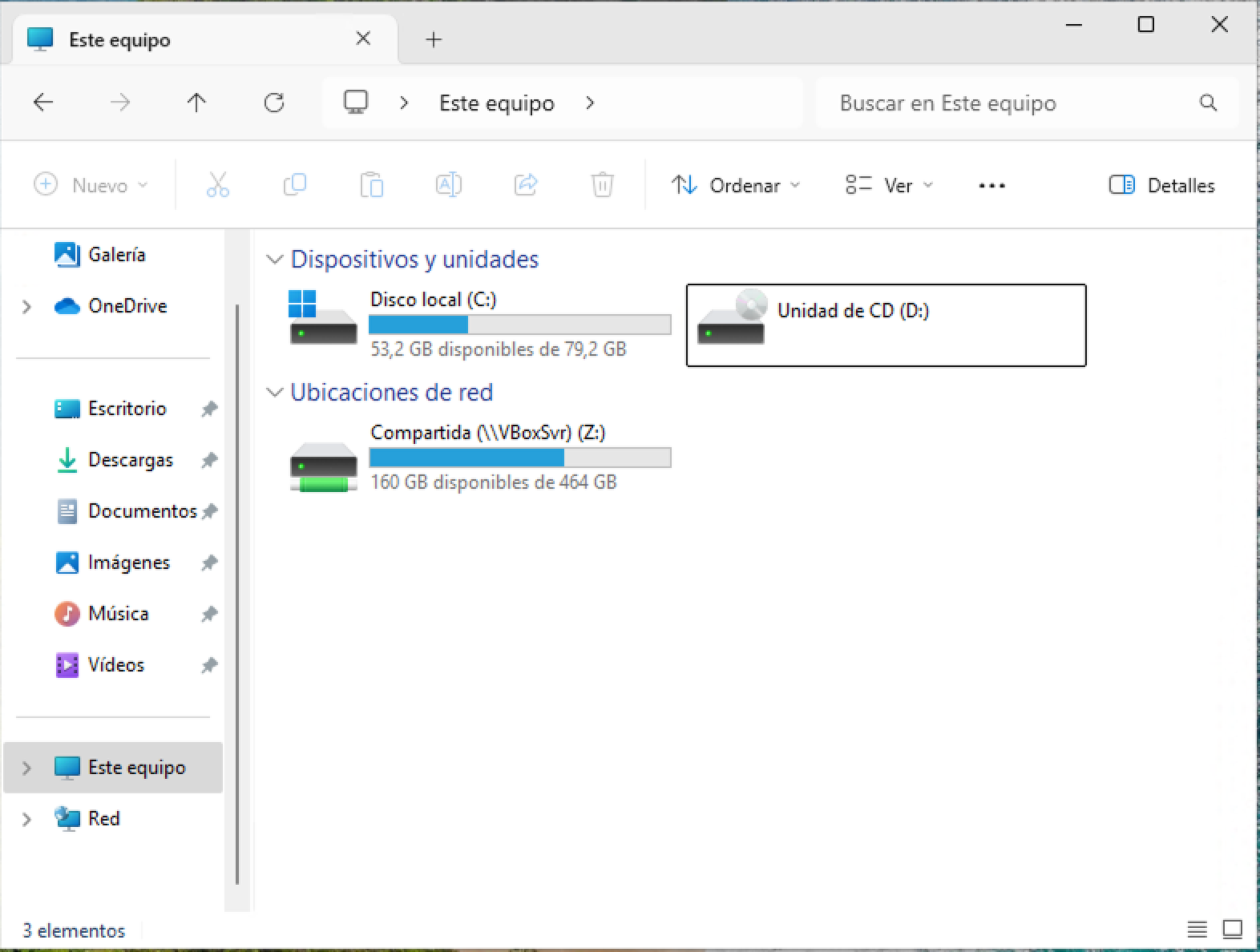Unpin Escritorio using its pin icon
Screen dimensions: 1260x952
tap(209, 409)
